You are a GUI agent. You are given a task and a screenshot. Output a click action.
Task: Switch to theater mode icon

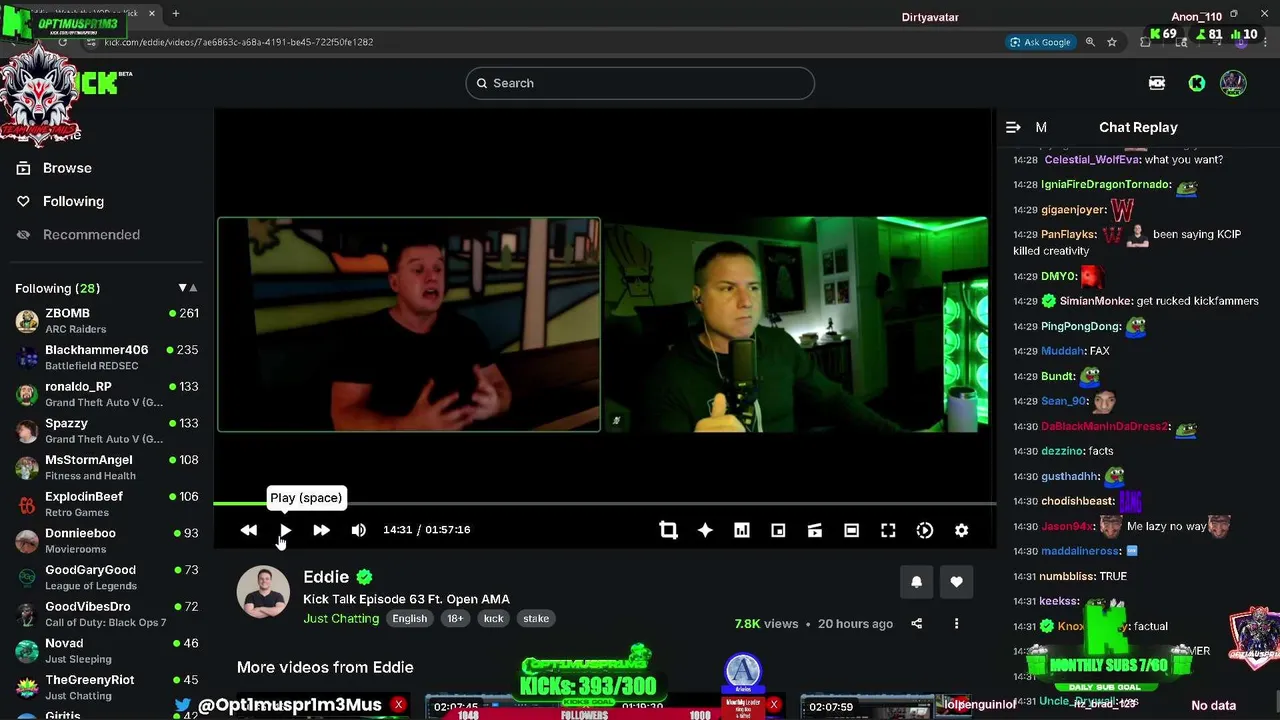(851, 530)
